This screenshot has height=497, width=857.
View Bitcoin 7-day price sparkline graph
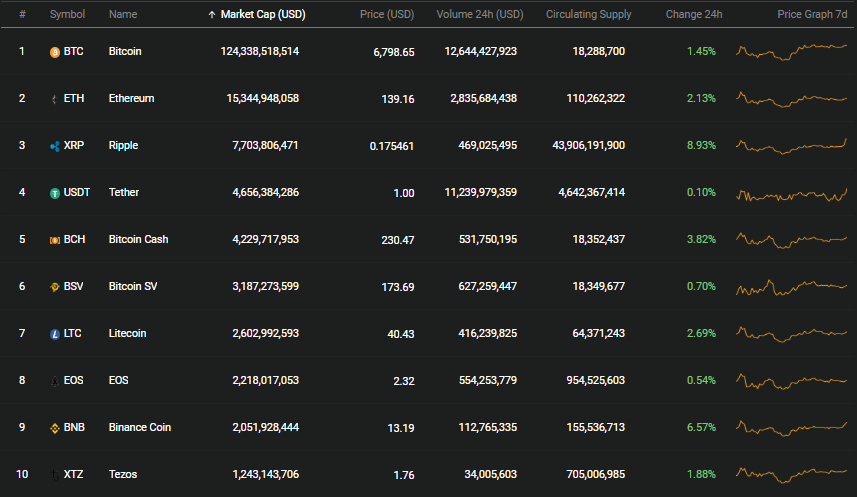point(791,52)
